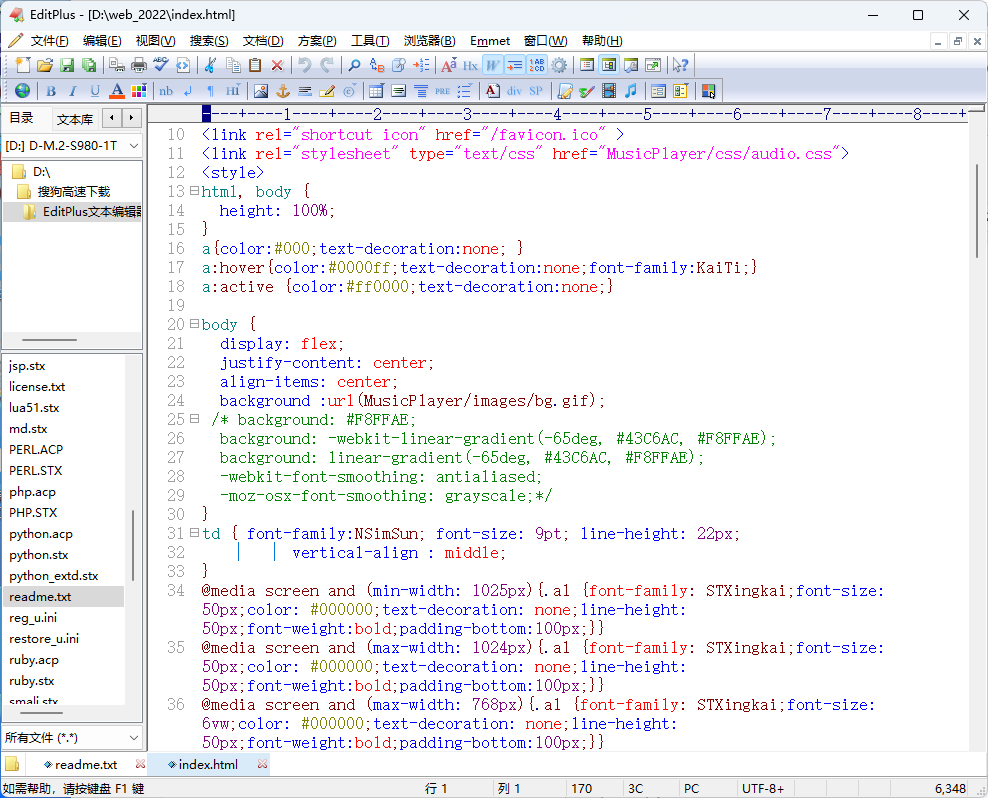Switch to the readme.txt document tab
Image resolution: width=988 pixels, height=798 pixels.
[86, 765]
